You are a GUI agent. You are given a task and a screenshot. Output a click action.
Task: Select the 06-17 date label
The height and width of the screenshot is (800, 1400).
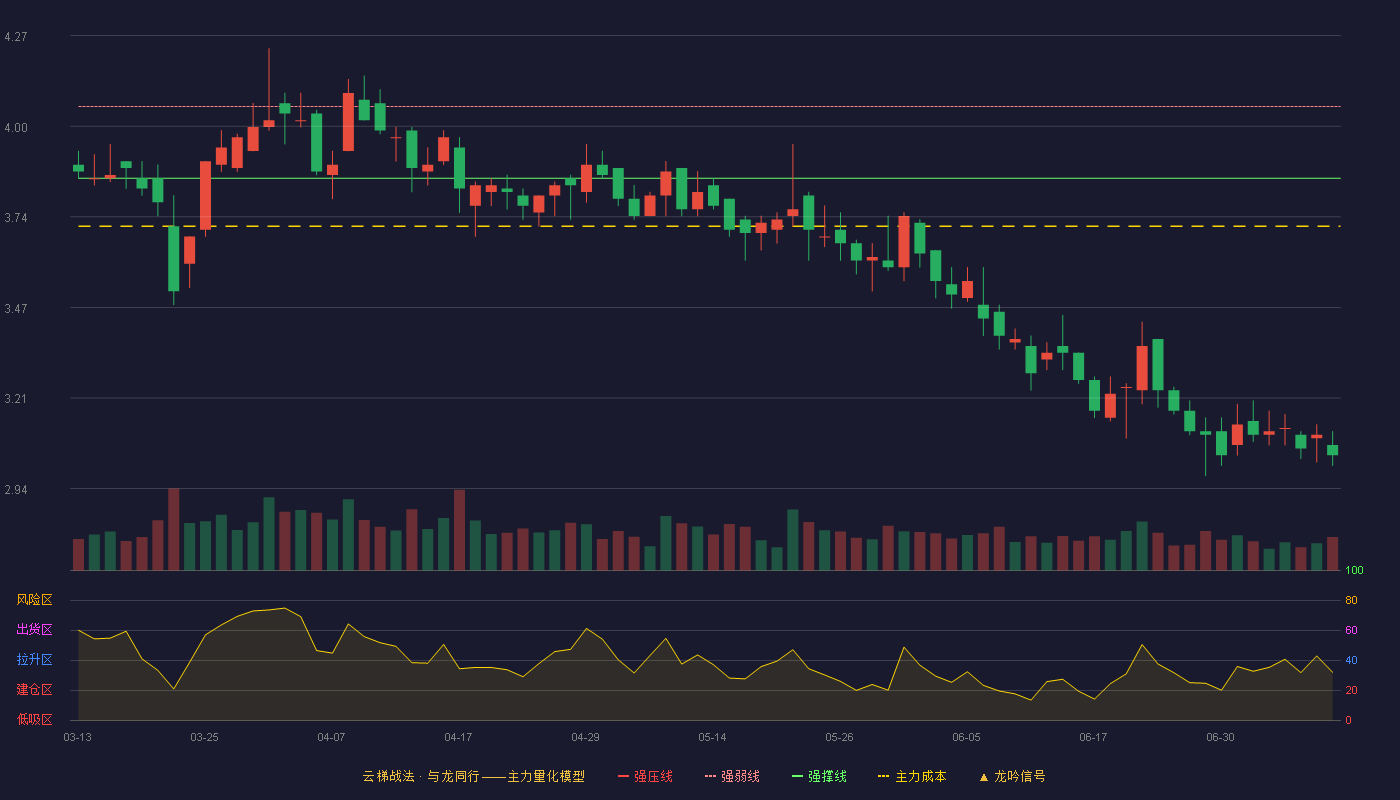click(1093, 737)
